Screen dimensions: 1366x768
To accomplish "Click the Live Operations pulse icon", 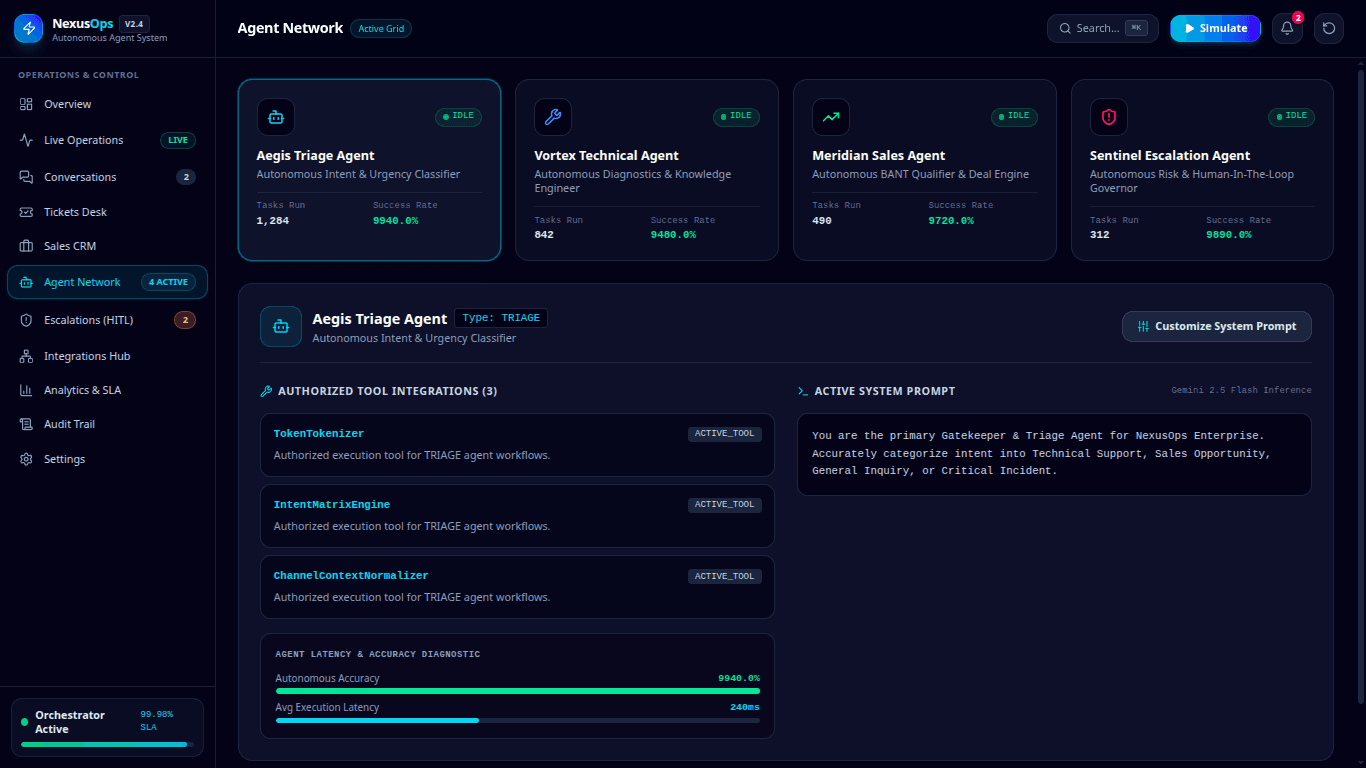I will point(26,140).
